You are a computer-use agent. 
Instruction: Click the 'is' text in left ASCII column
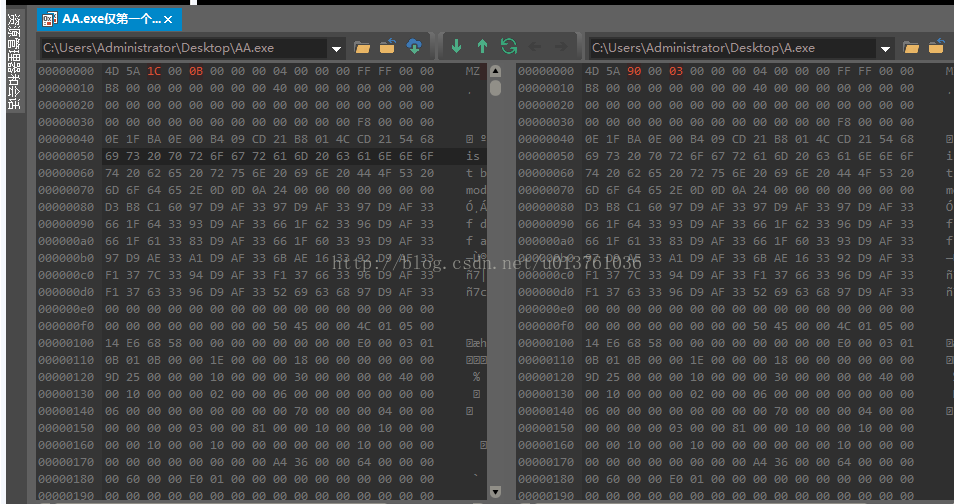[x=473, y=156]
